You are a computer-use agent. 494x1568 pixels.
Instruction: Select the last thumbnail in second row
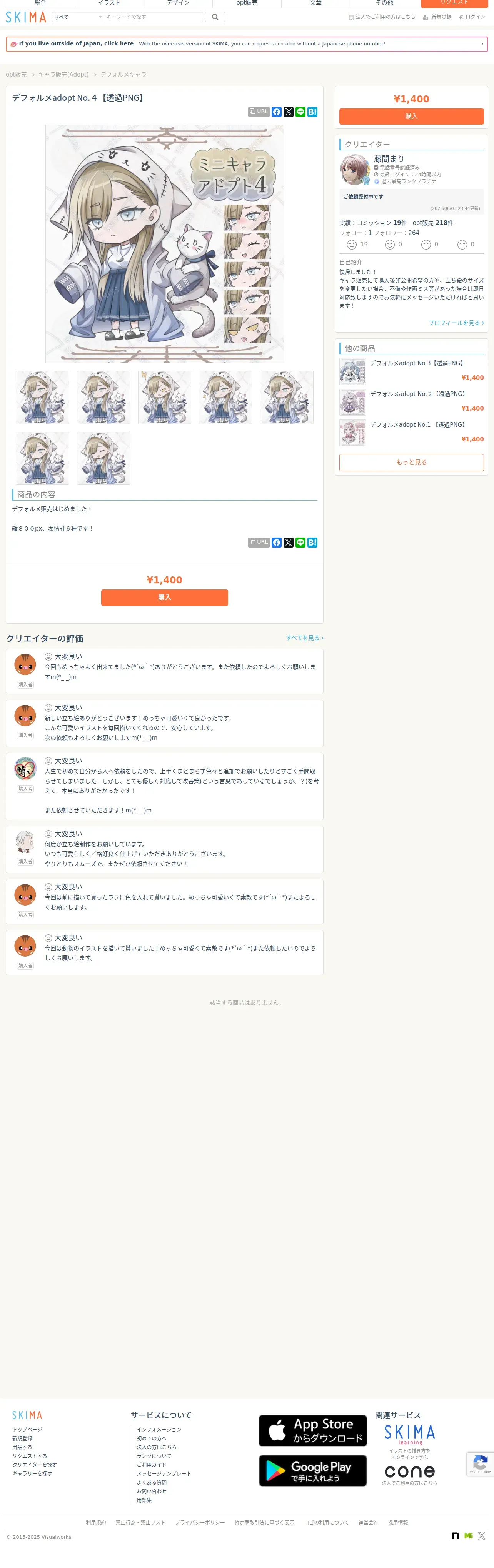103,458
